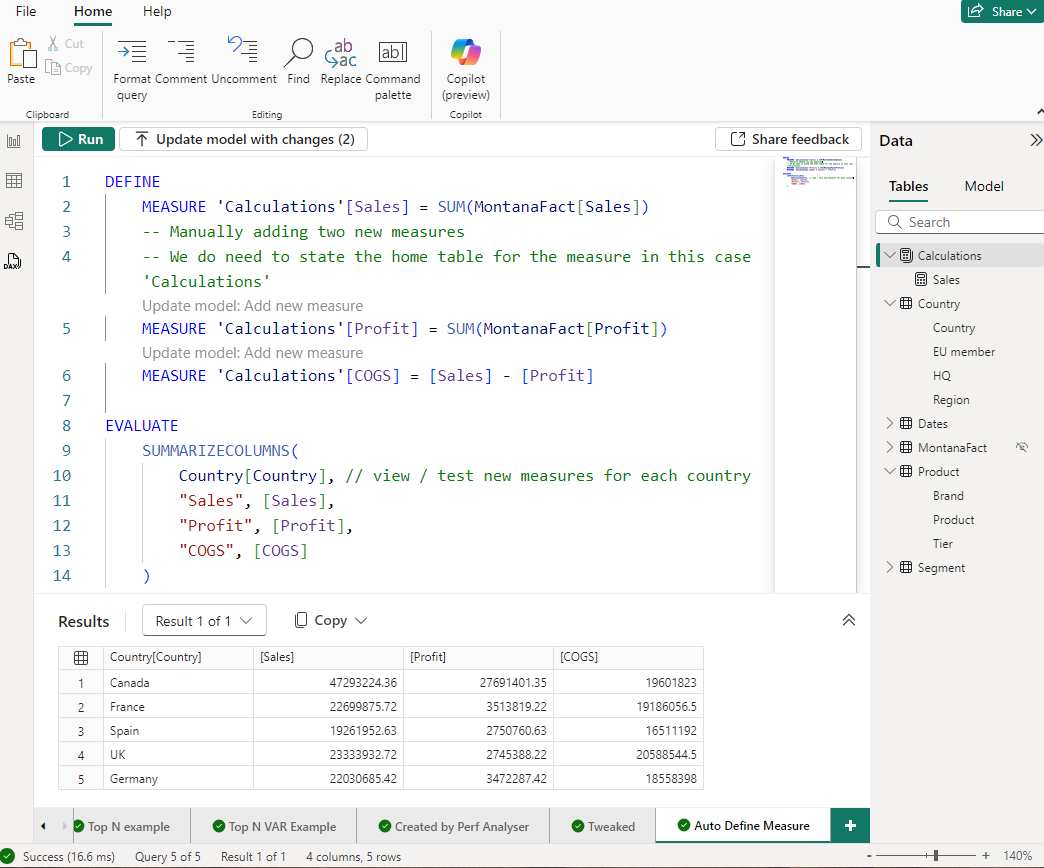
Task: Select the EU member column
Action: click(x=963, y=351)
